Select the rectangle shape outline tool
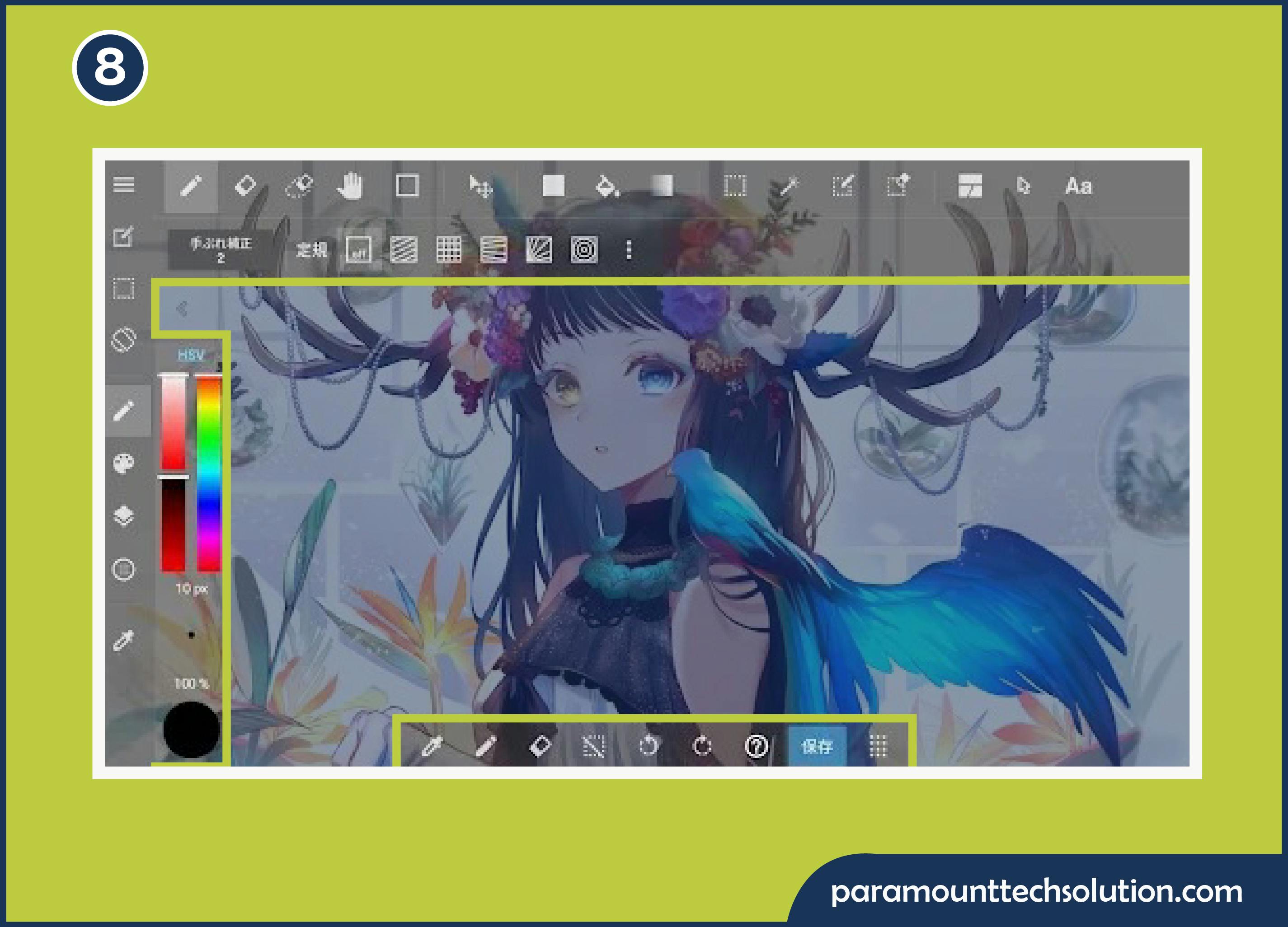 click(407, 186)
